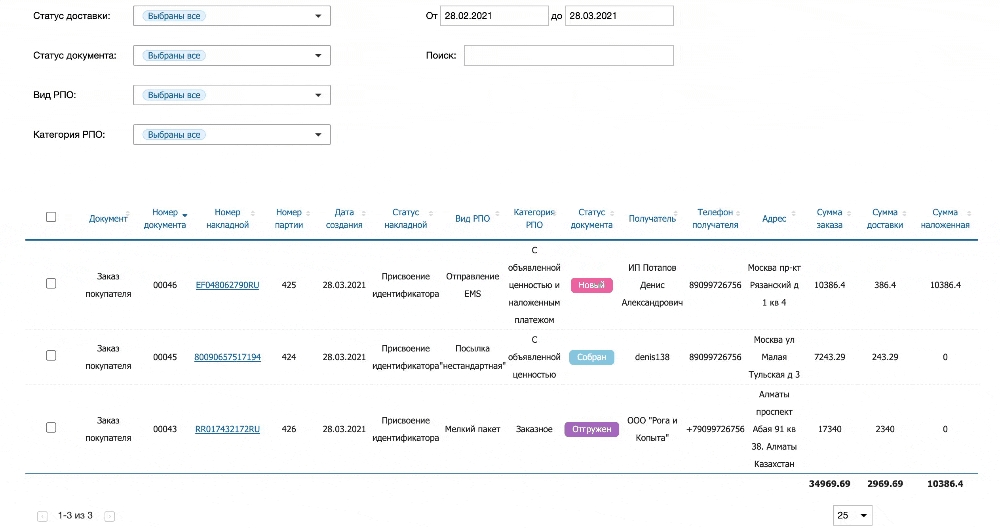Image resolution: width=1000 pixels, height=528 pixels.
Task: Check the box for document 00046
Action: 52,284
